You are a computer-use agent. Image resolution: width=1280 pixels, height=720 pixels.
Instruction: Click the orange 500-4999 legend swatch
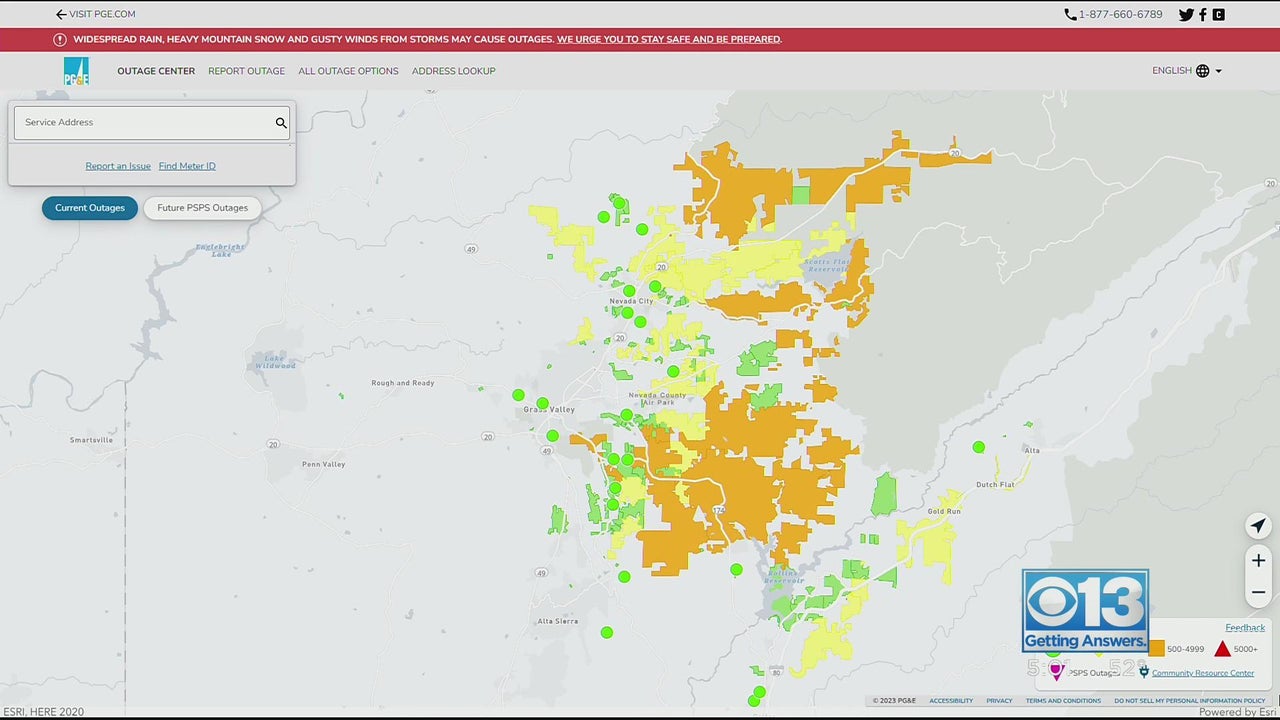coord(1157,649)
